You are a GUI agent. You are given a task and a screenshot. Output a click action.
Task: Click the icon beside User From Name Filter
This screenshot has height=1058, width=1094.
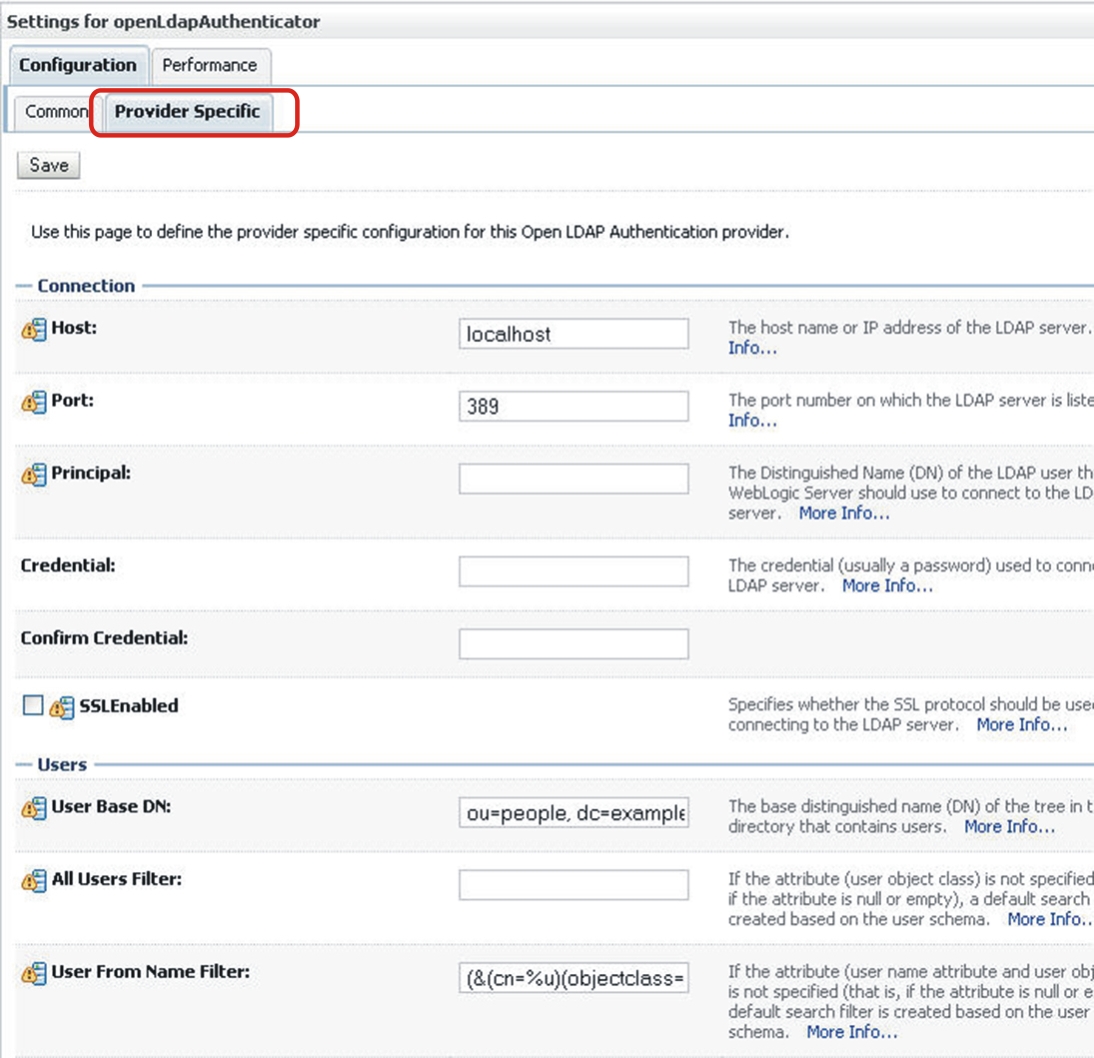[33, 973]
